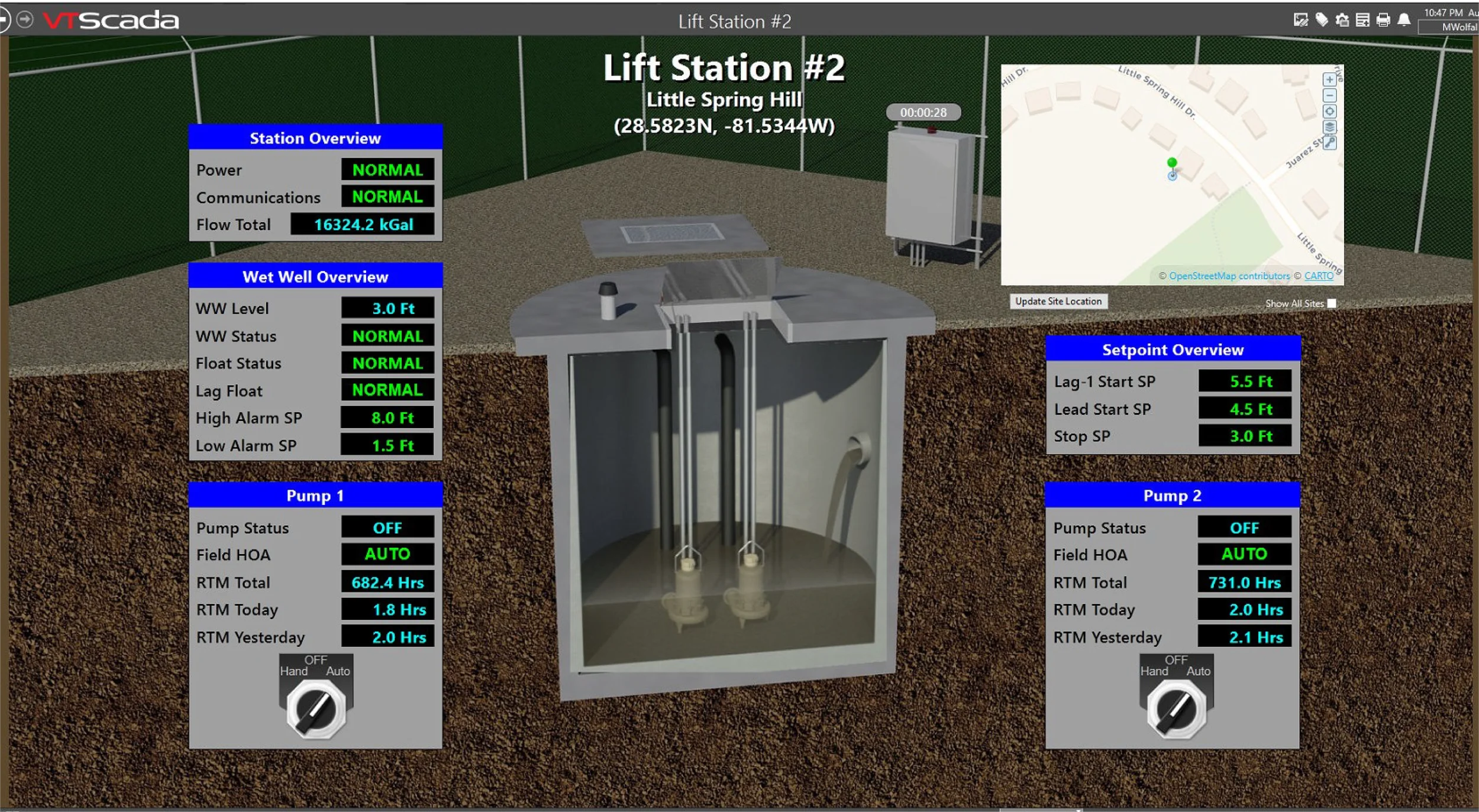
Task: Open application configuration gear icon
Action: click(x=1342, y=20)
